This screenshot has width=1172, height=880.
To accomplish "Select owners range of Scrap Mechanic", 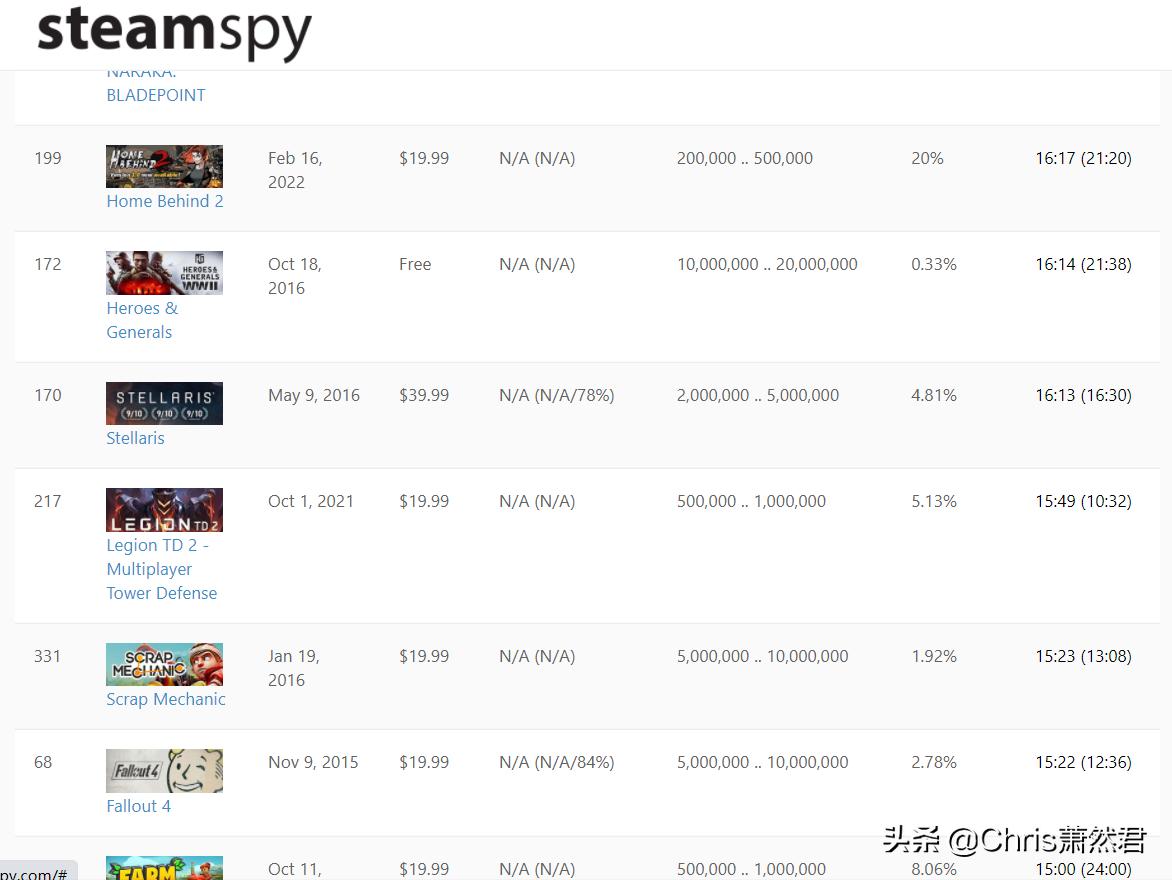I will (x=762, y=656).
